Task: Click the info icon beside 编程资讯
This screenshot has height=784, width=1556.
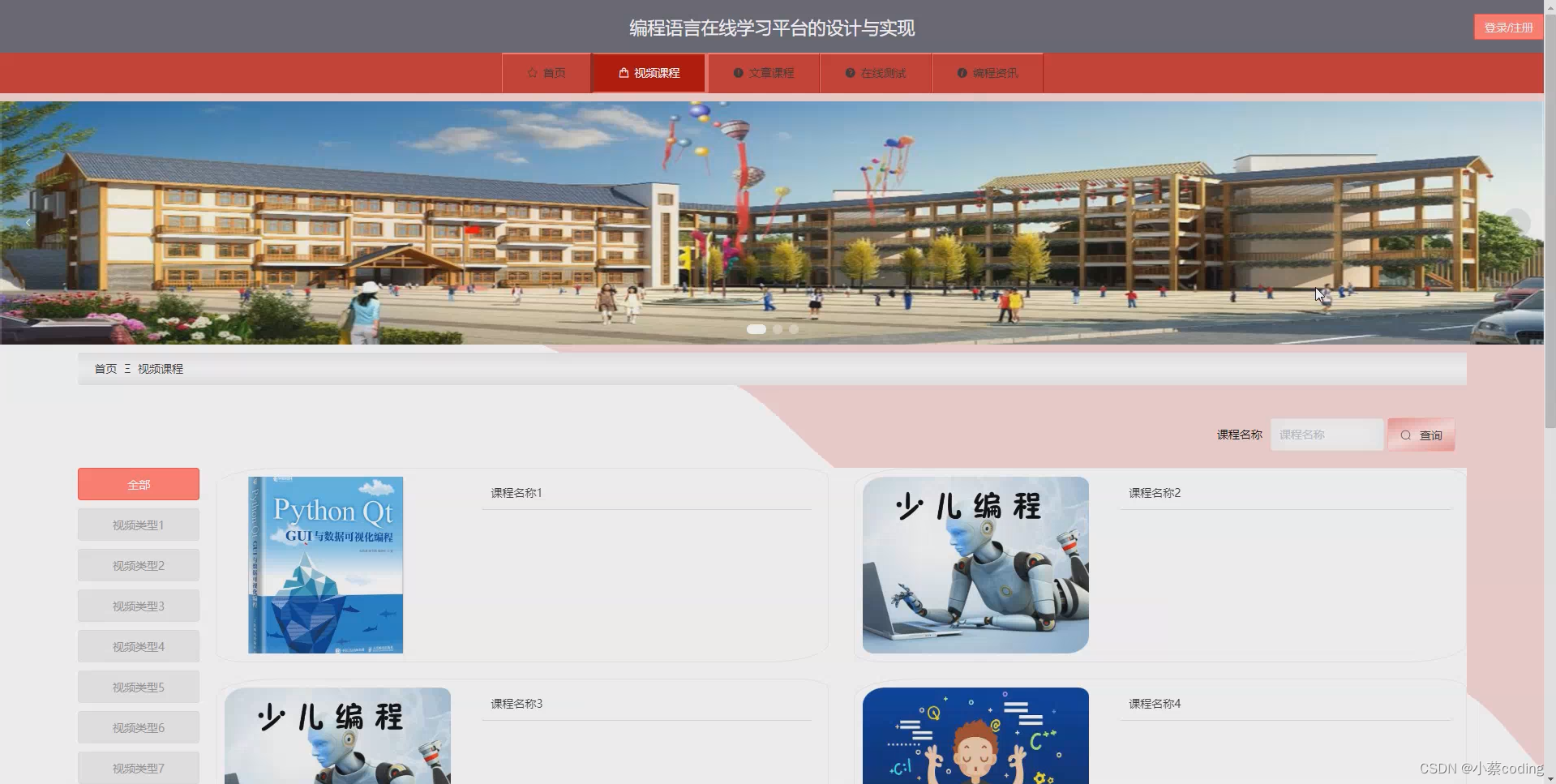Action: click(962, 73)
